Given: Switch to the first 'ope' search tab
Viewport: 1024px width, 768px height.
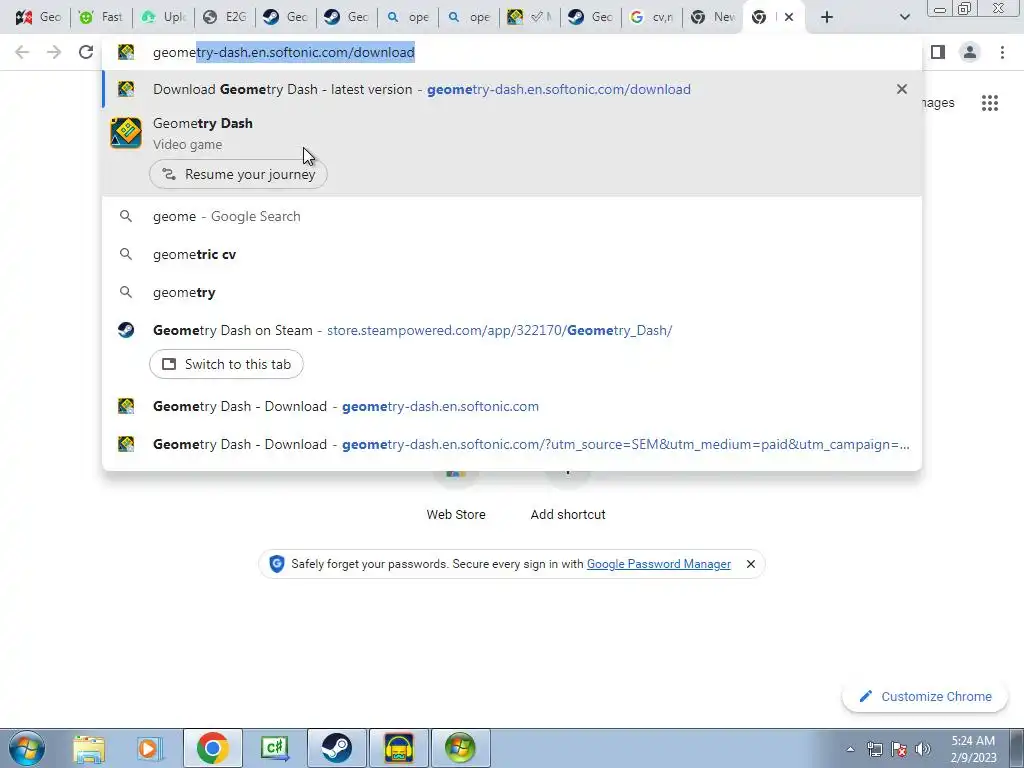Looking at the screenshot, I should pos(408,17).
